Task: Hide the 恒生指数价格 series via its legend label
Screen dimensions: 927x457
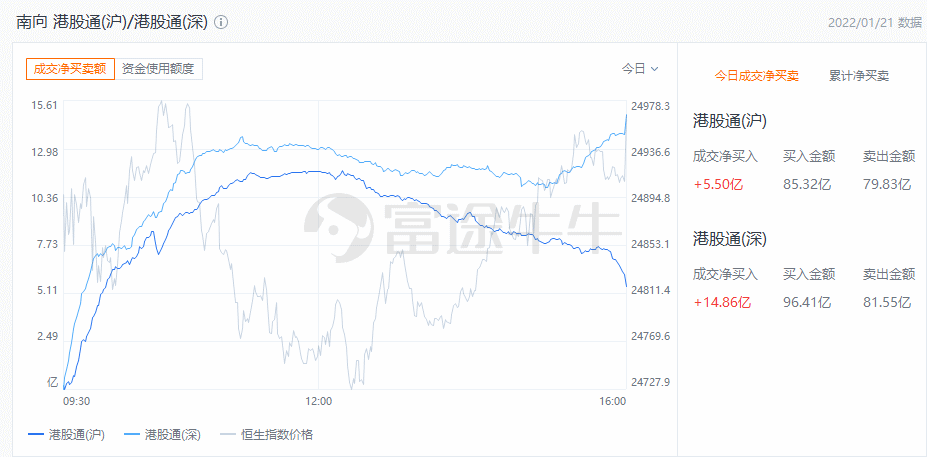Action: pyautogui.click(x=277, y=435)
